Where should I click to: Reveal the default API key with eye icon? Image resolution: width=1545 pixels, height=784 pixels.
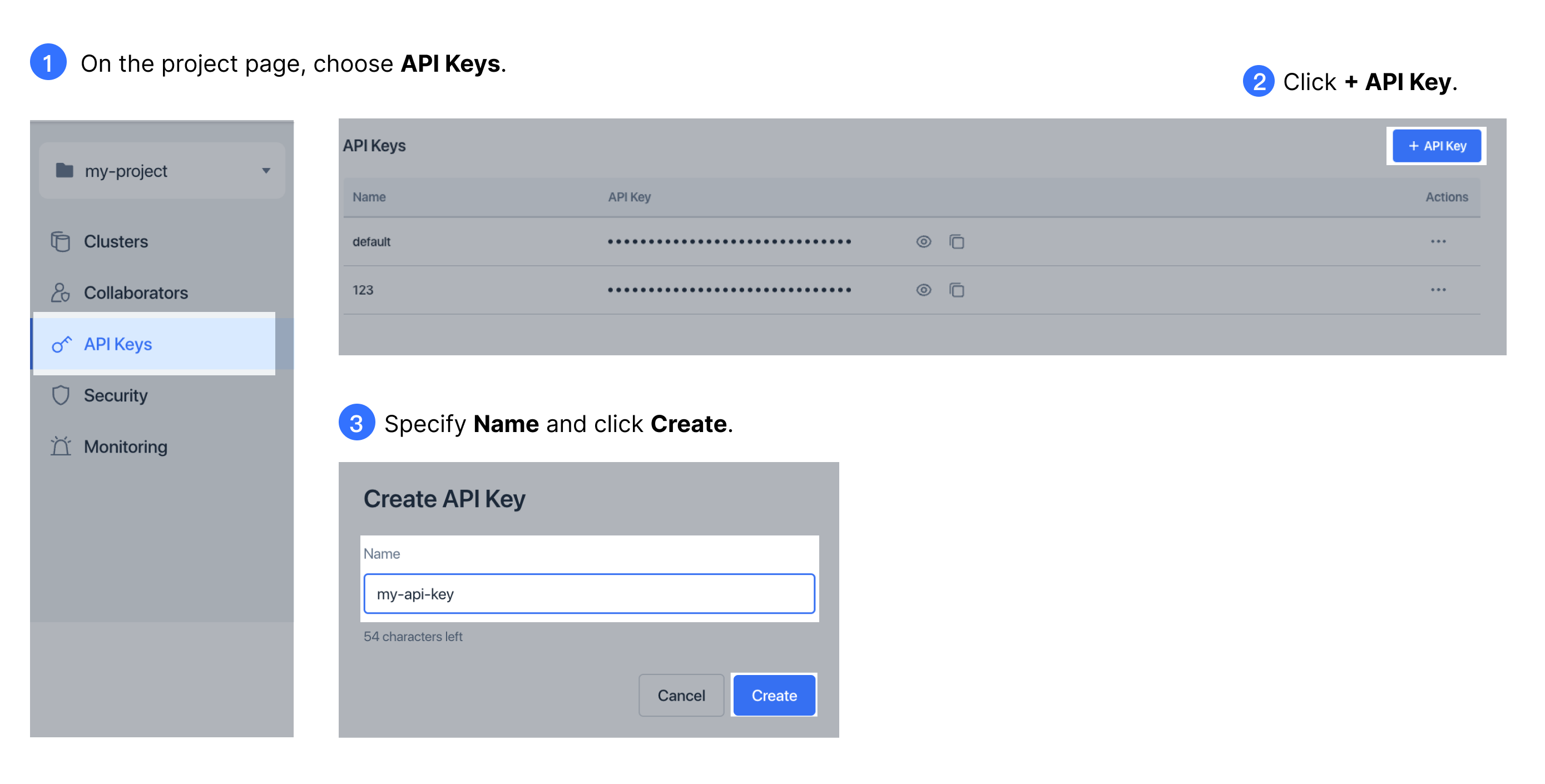(924, 242)
